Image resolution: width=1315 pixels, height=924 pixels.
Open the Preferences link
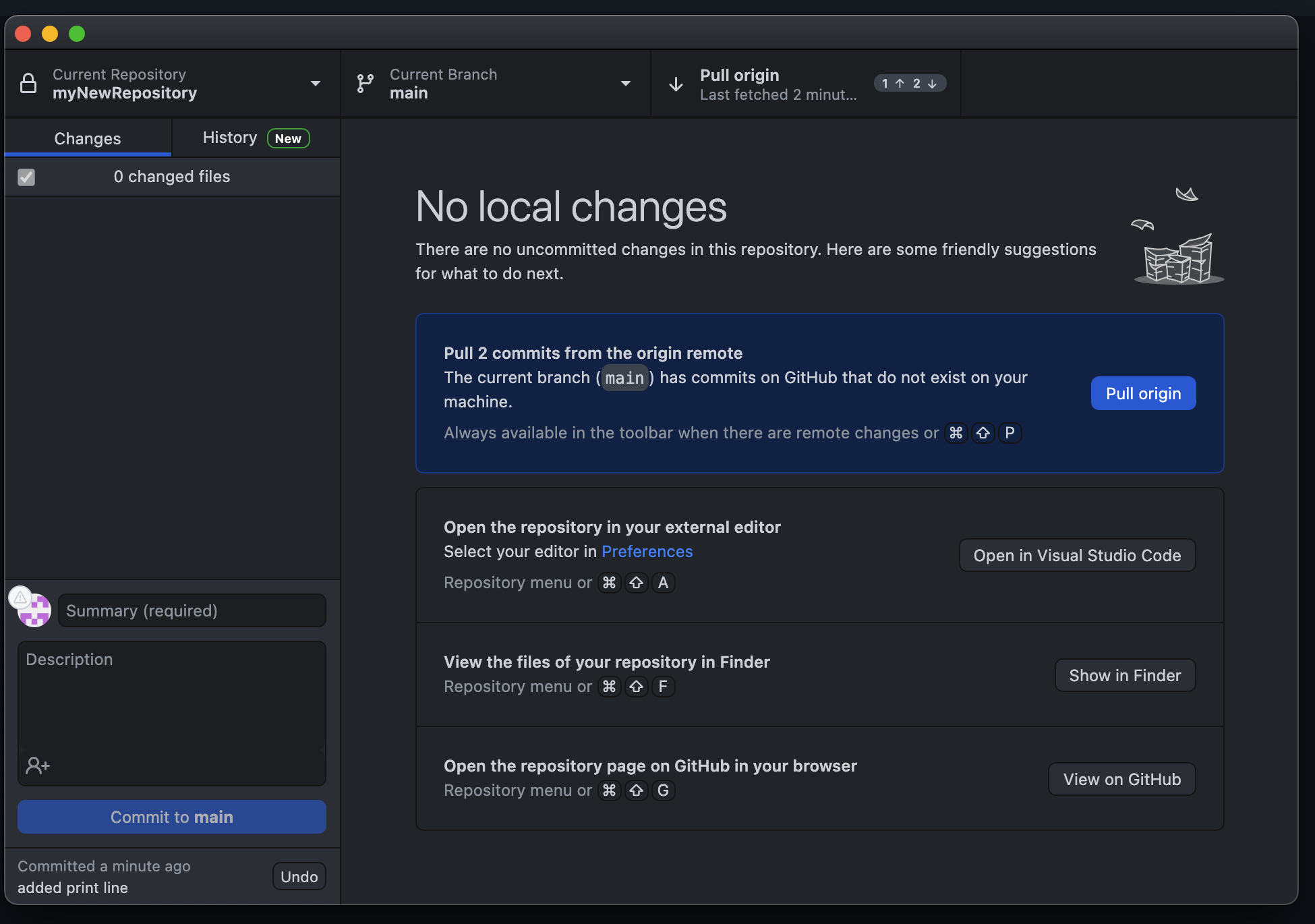(x=647, y=551)
